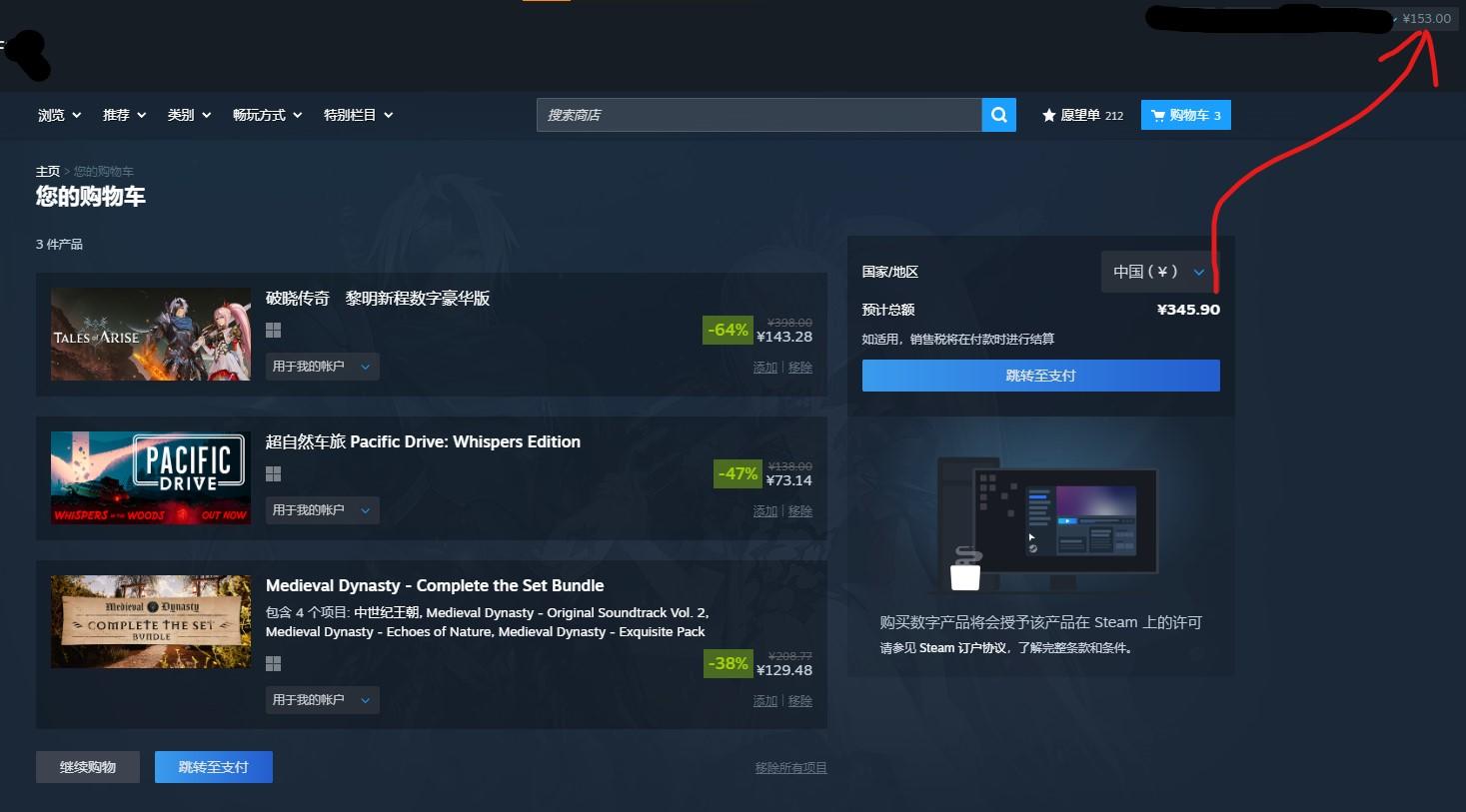Viewport: 1466px width, 812px height.
Task: Click the 预计总额 label
Action: [888, 310]
